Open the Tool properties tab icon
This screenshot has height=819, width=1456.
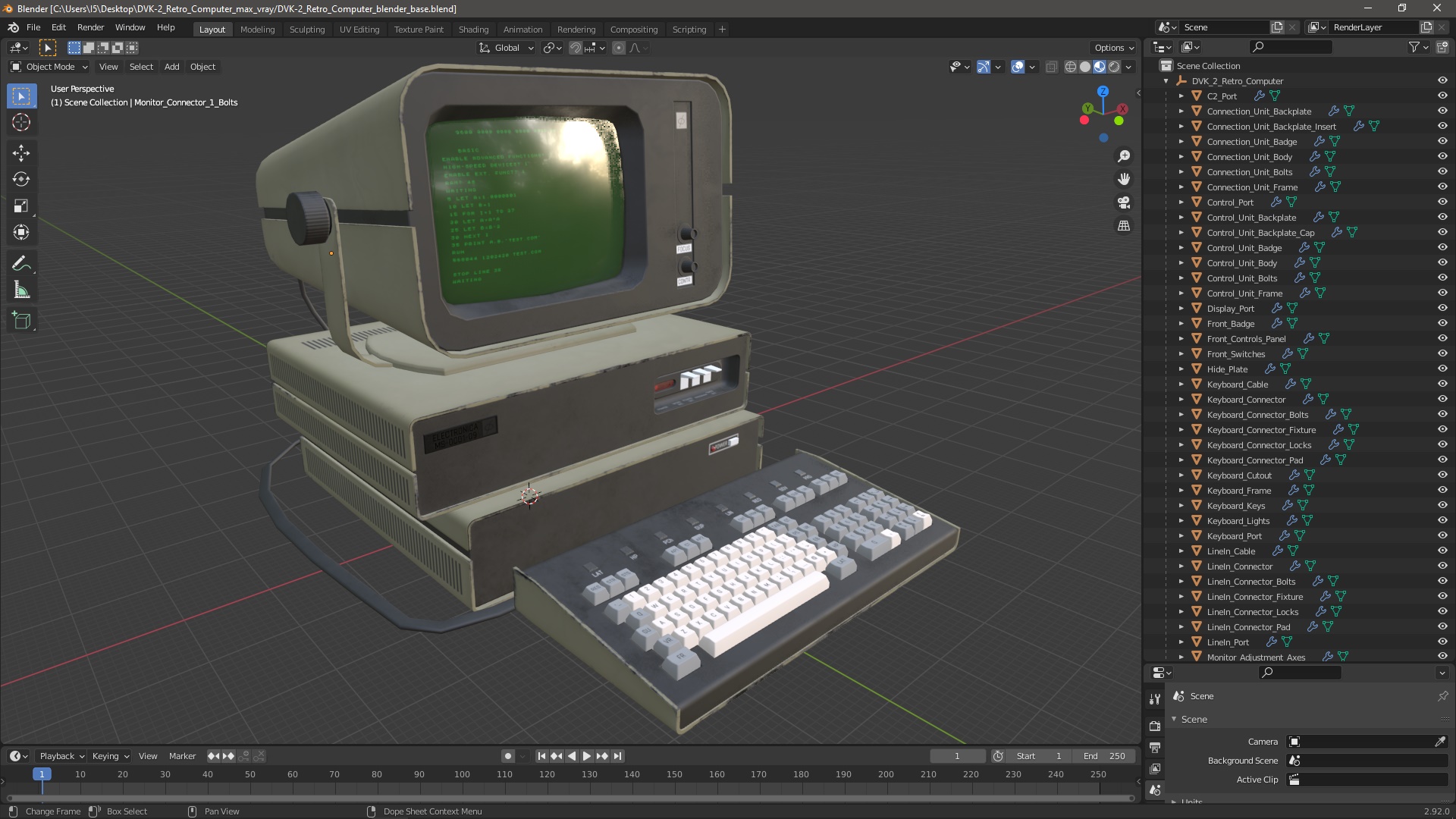(x=1154, y=699)
